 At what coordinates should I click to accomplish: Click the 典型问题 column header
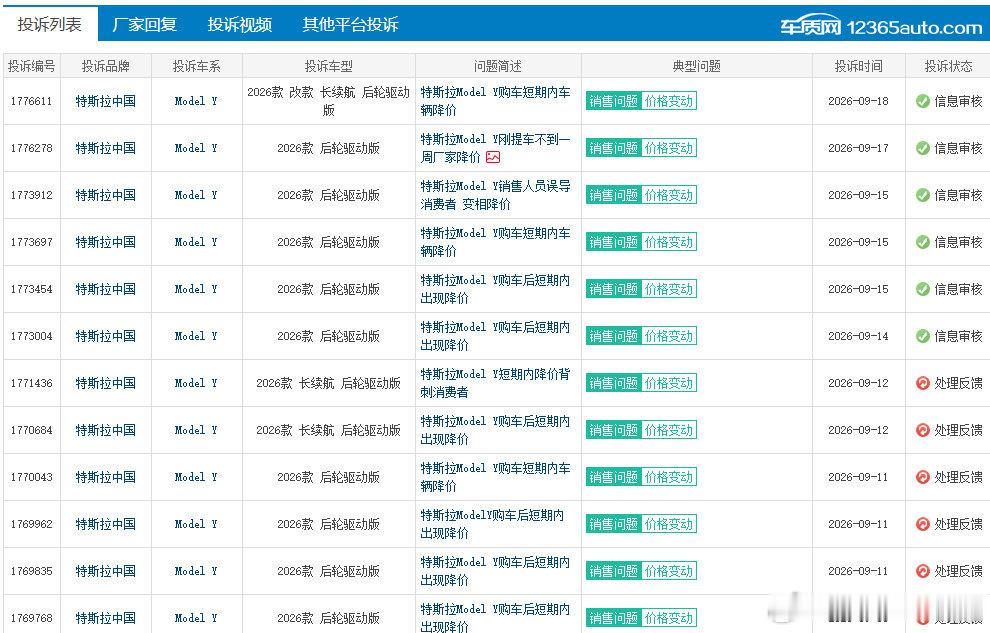pyautogui.click(x=696, y=66)
